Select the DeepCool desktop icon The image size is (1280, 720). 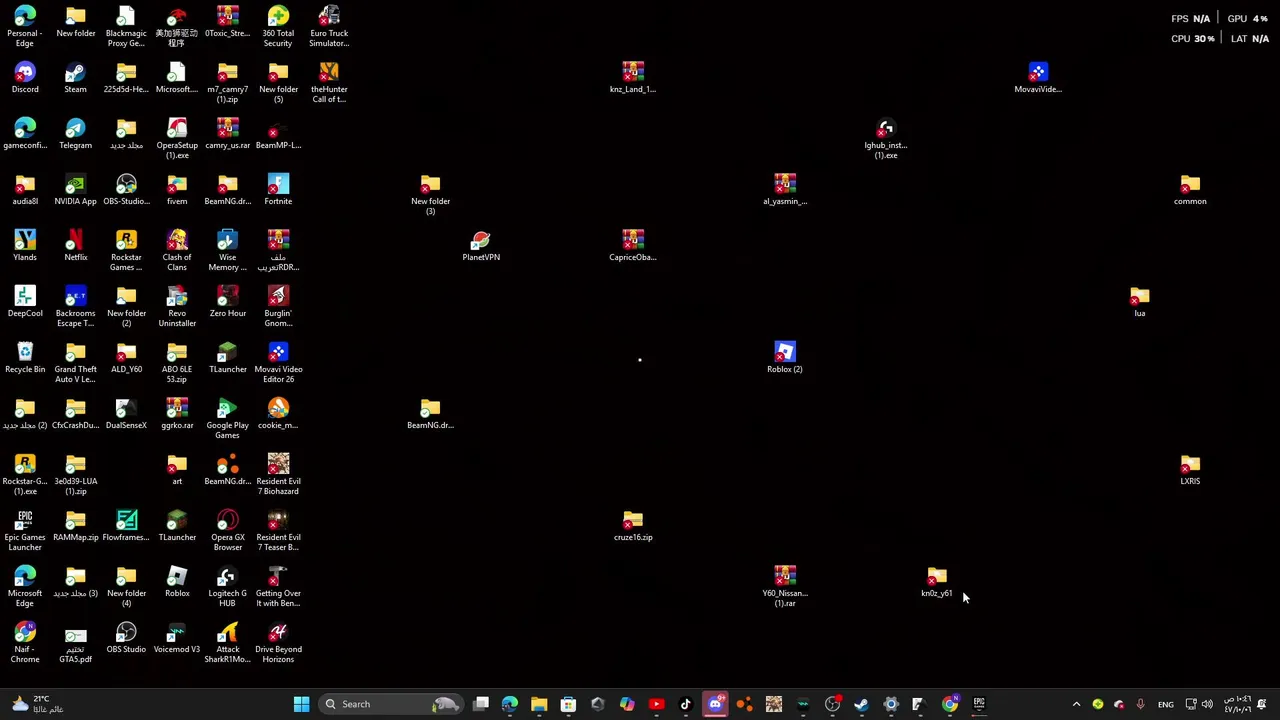point(25,302)
